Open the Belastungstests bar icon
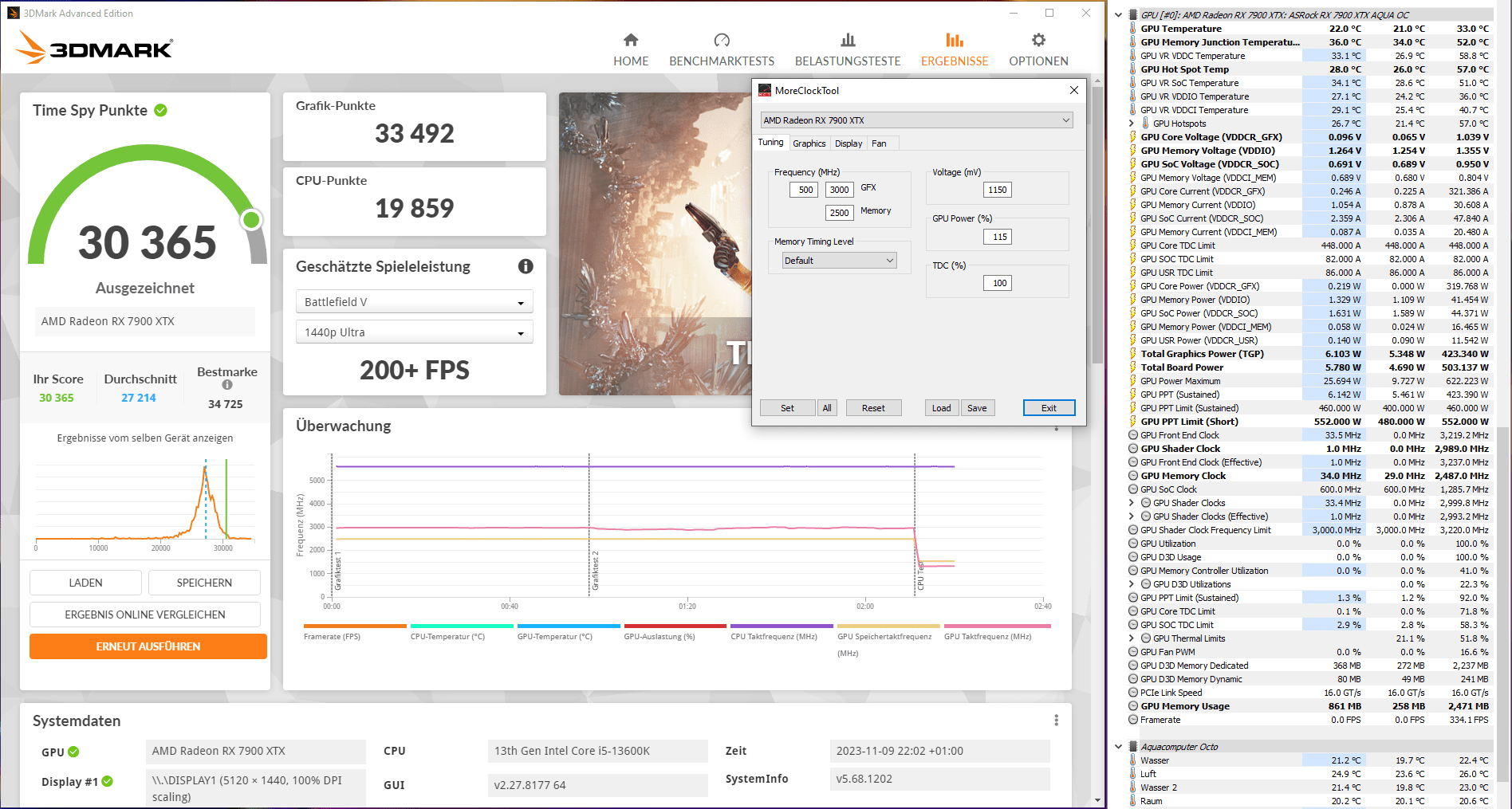The height and width of the screenshot is (809, 1512). coord(848,40)
